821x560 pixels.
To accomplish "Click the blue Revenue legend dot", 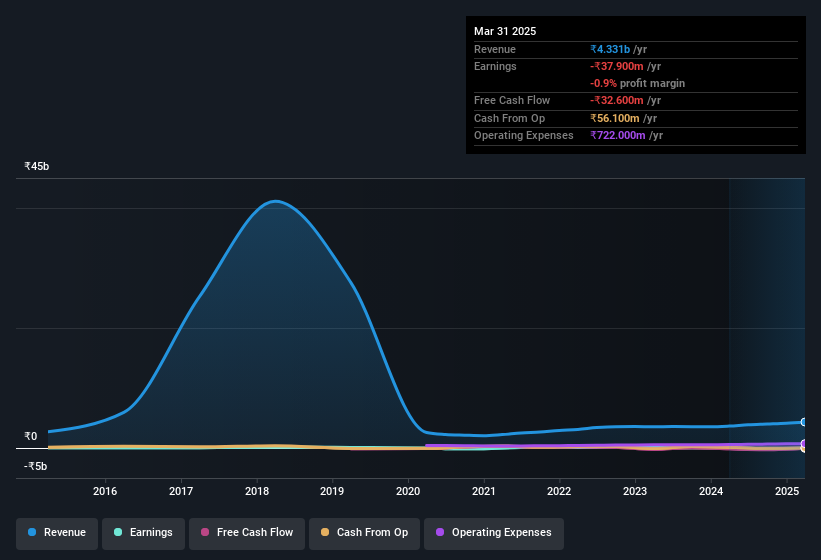I will click(32, 532).
